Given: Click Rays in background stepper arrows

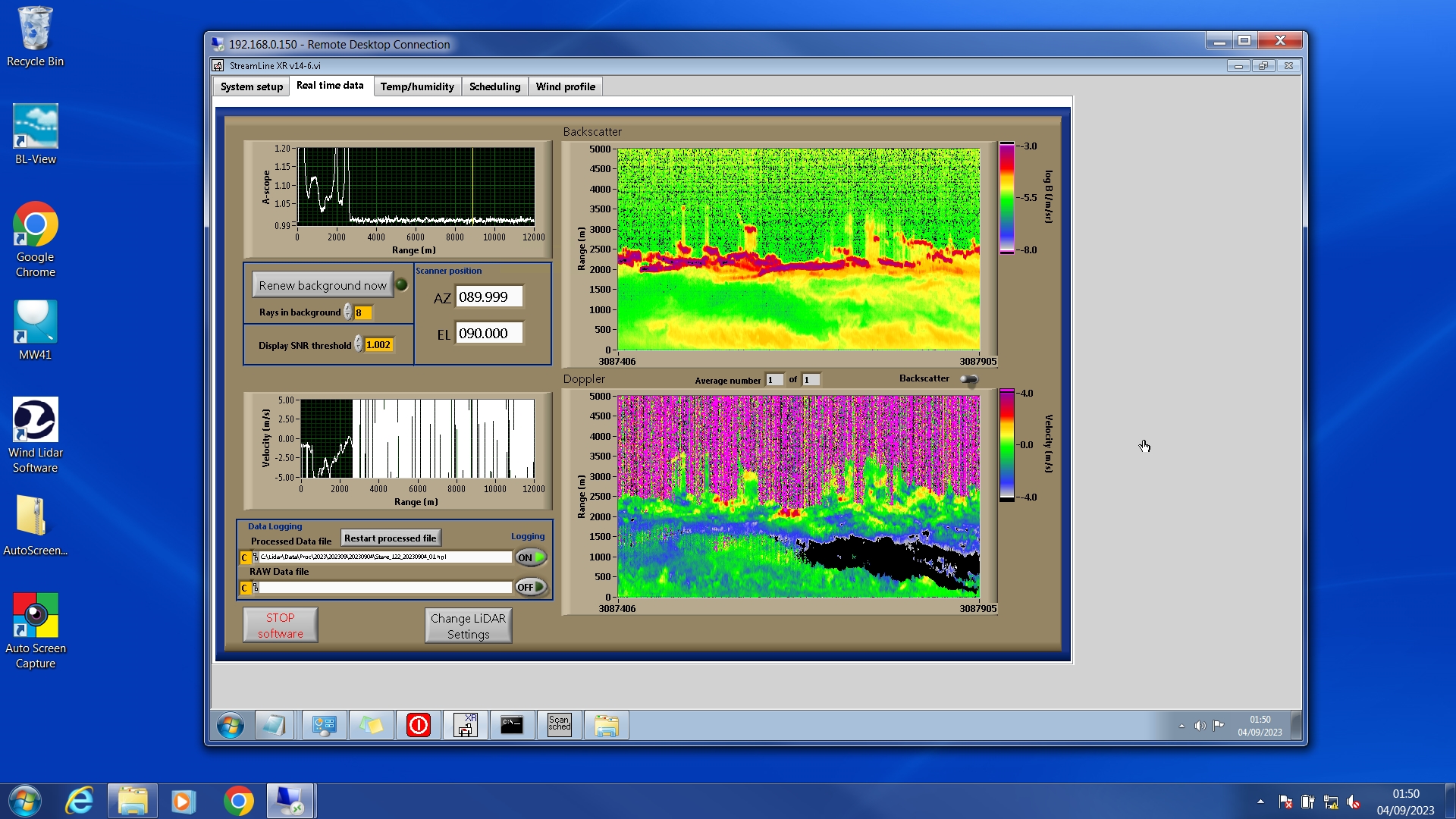Looking at the screenshot, I should point(348,312).
